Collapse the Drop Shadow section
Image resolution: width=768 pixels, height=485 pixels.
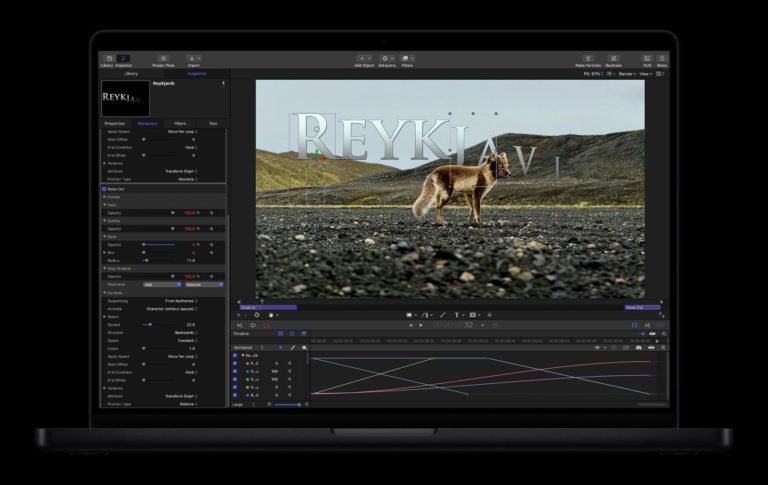coord(104,268)
